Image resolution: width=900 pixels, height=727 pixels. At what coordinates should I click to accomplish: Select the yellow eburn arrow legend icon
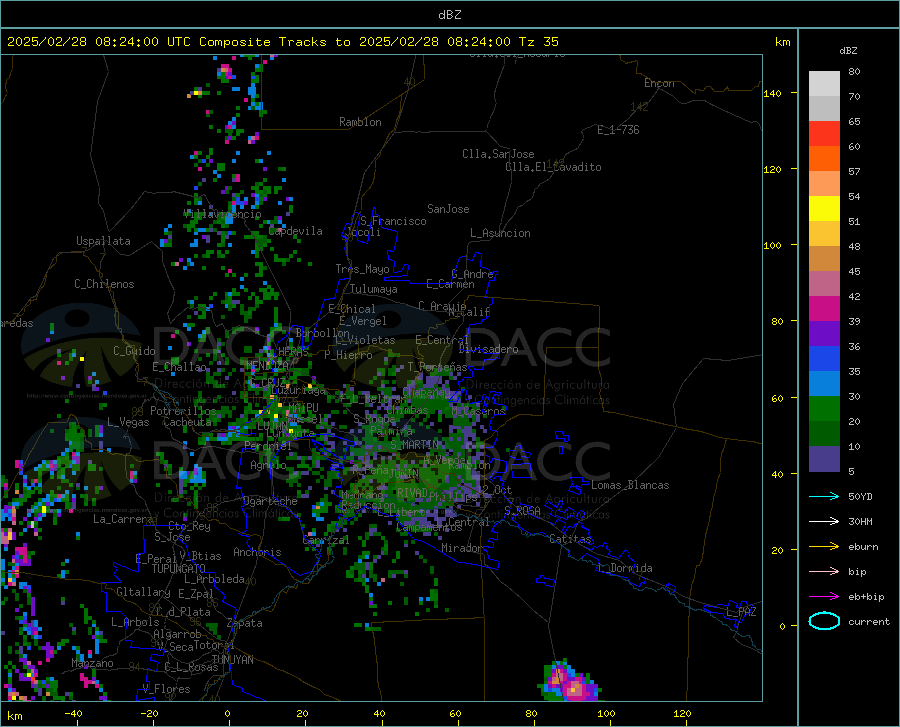point(824,546)
